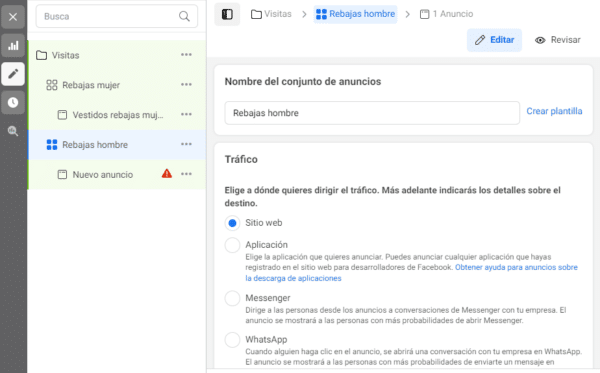The image size is (600, 373).
Task: Toggle the side panel layout icon
Action: click(x=227, y=14)
